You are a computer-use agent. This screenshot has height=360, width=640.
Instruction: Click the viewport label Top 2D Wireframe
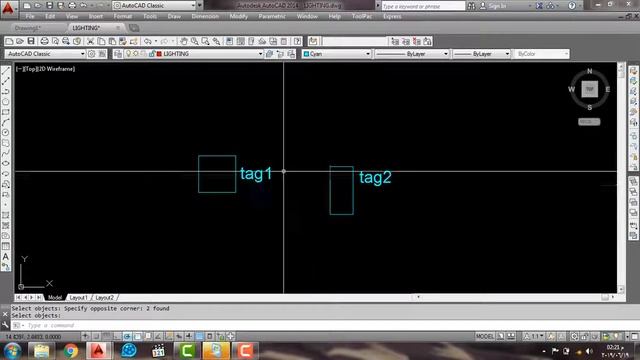tap(45, 69)
